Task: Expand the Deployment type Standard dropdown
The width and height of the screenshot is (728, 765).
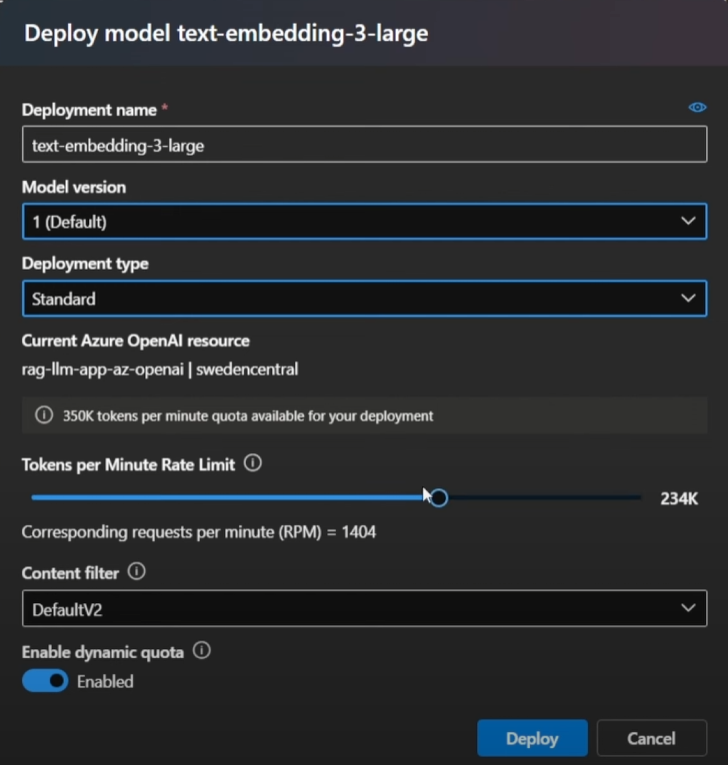Action: [x=364, y=298]
